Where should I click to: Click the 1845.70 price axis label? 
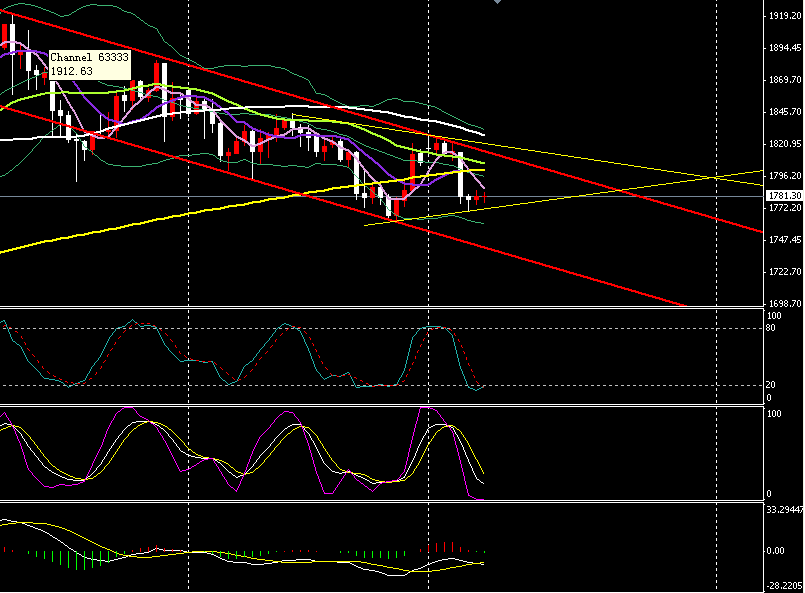tap(785, 111)
